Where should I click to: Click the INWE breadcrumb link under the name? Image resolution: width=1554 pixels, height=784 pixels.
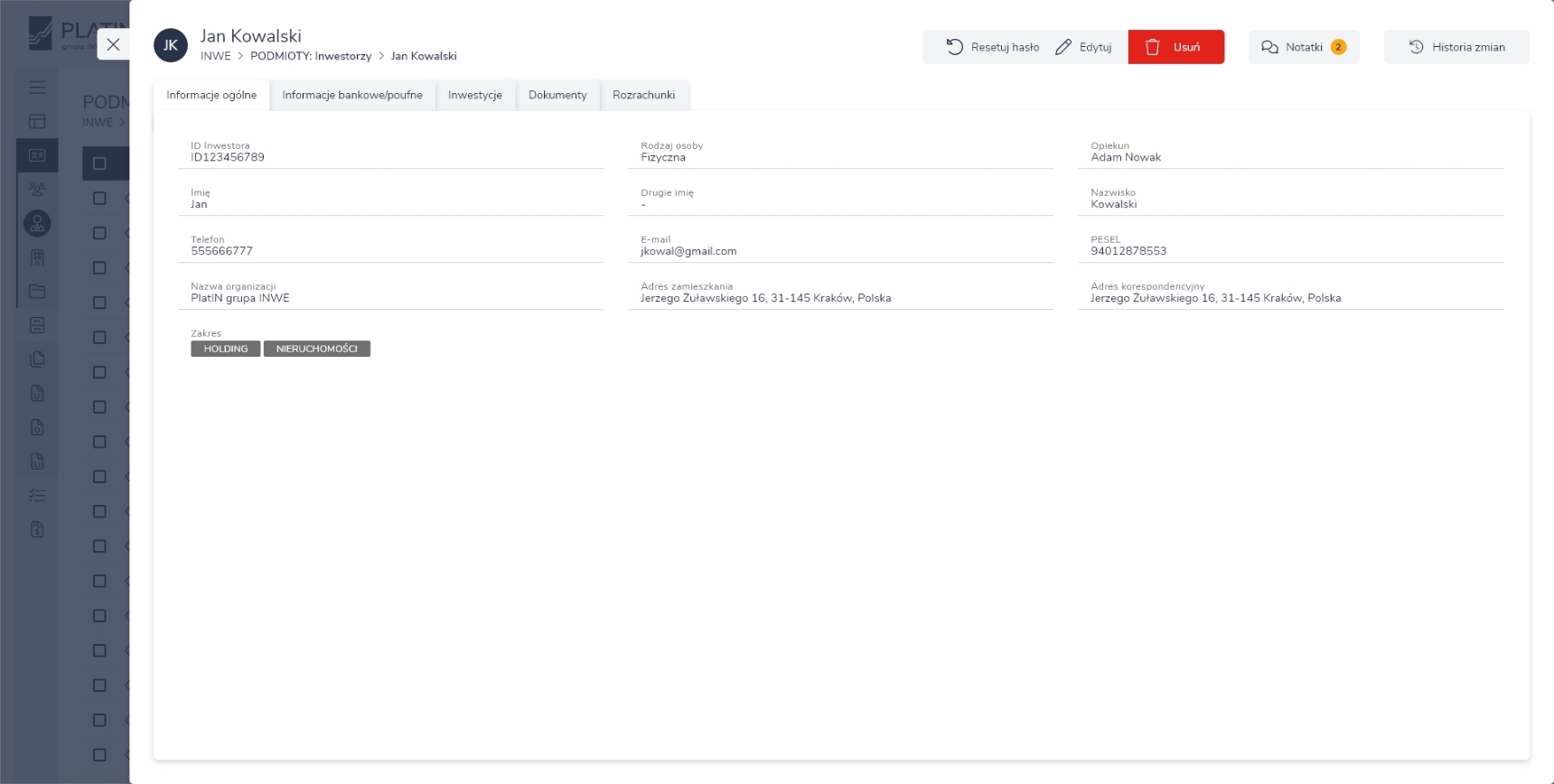(x=215, y=56)
